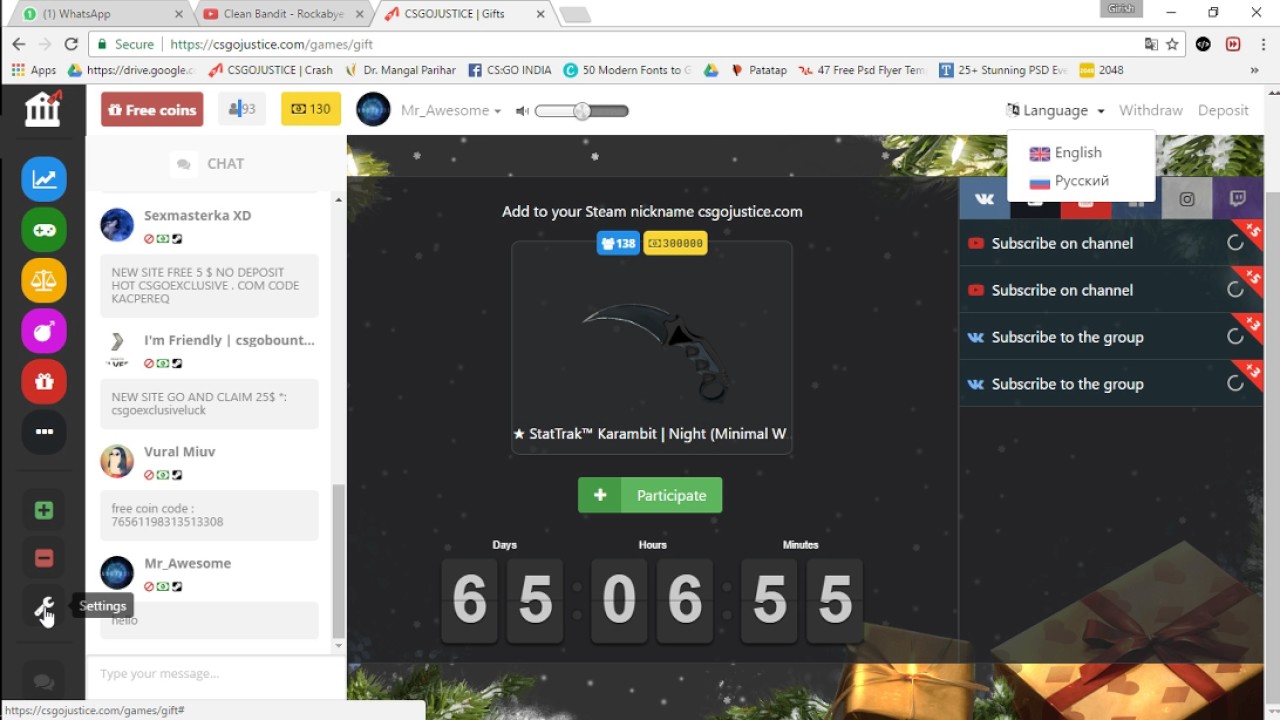The width and height of the screenshot is (1280, 720).
Task: Click the browser address bar URL
Action: point(271,44)
